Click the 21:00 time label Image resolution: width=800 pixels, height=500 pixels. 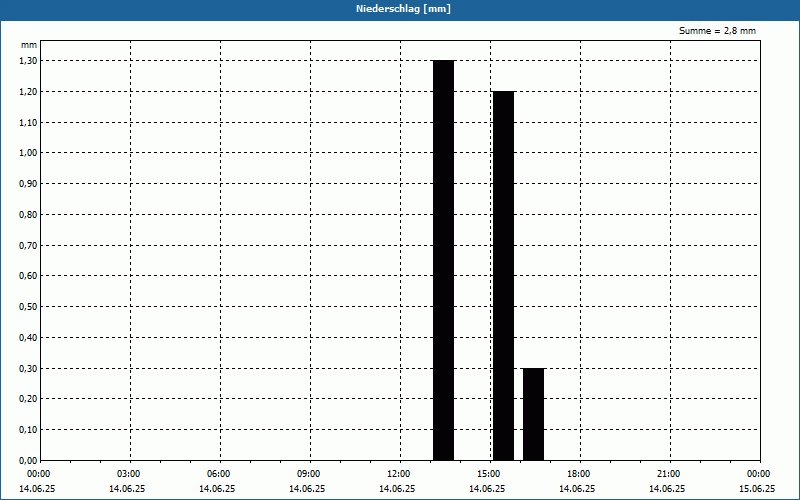(669, 474)
